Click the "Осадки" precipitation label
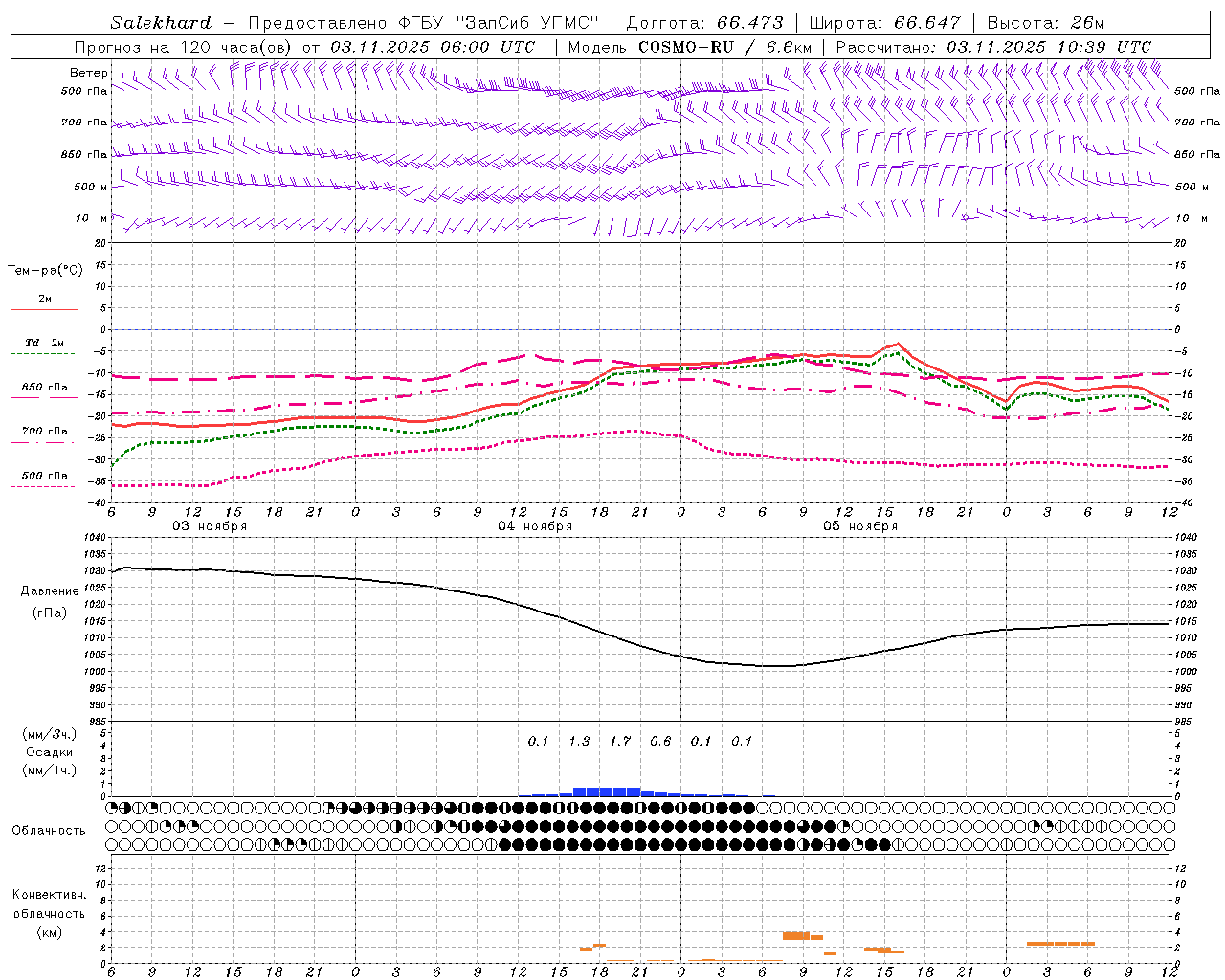1225x980 pixels. click(50, 752)
